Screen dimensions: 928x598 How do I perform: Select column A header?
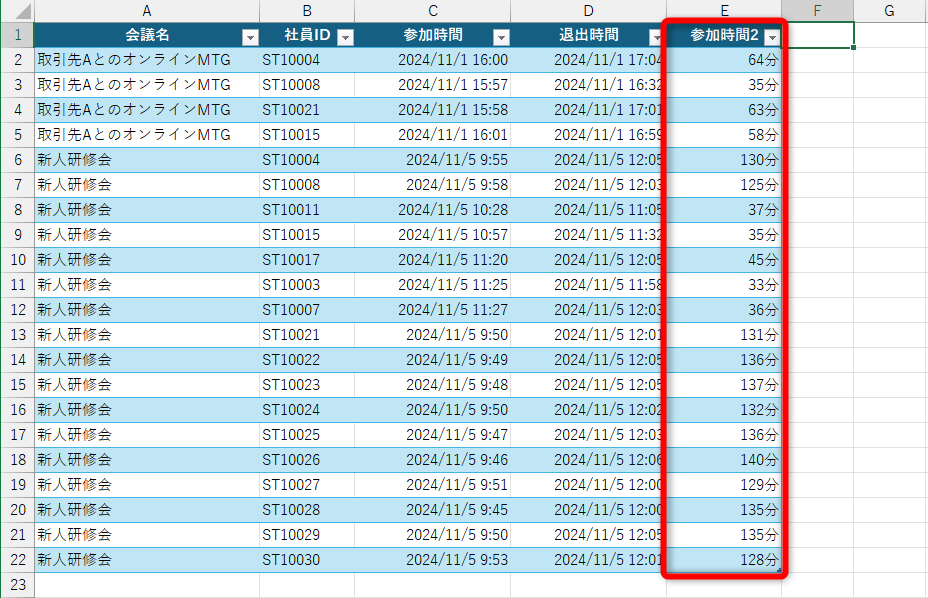coord(147,11)
